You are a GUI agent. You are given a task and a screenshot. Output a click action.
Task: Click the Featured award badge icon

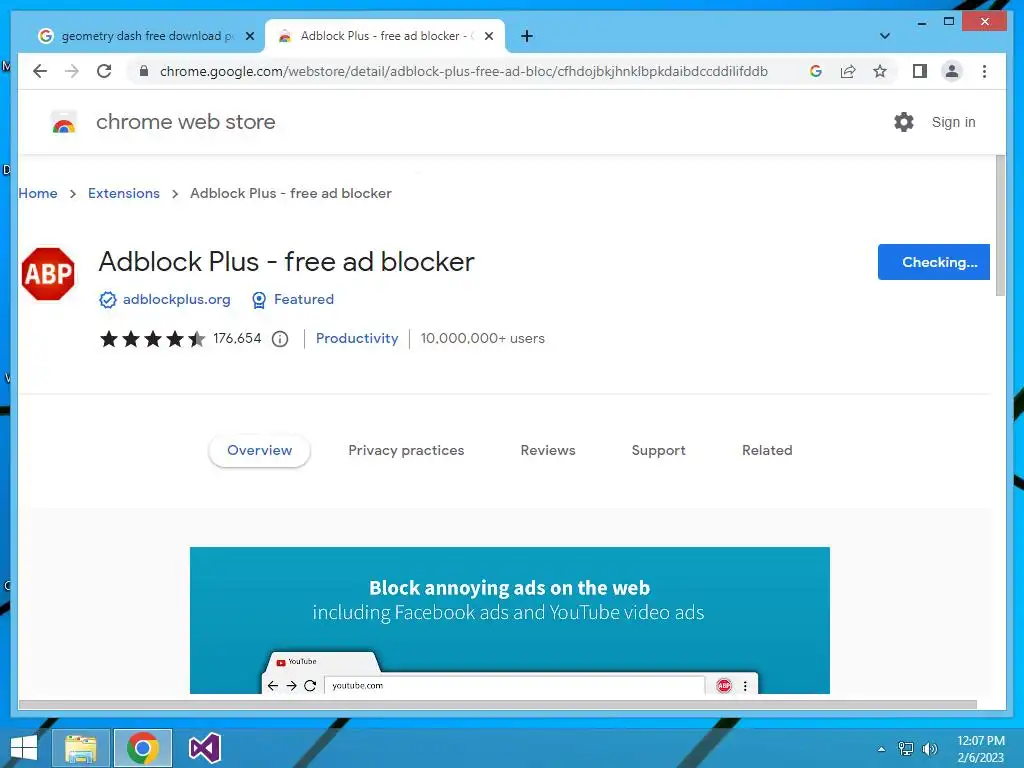[259, 300]
